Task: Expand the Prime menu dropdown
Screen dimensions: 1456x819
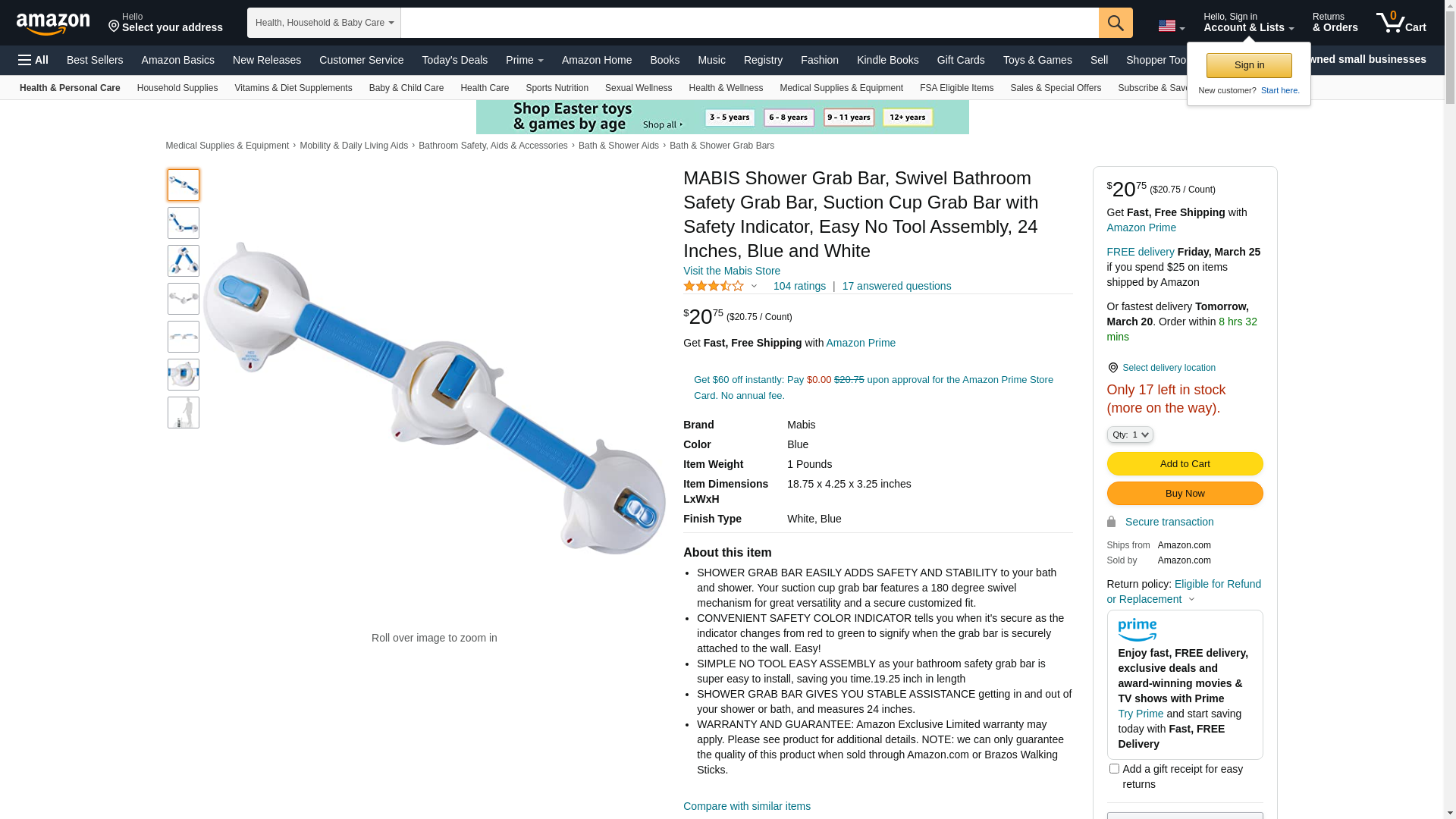Action: 524,60
